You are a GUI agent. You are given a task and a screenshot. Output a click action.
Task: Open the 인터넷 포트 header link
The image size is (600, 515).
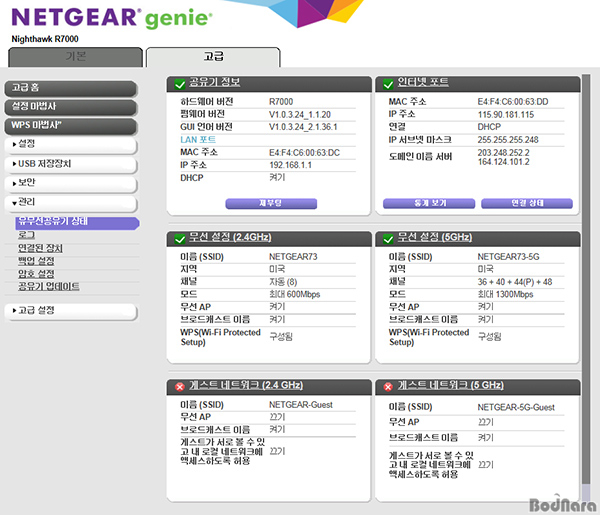tap(423, 82)
